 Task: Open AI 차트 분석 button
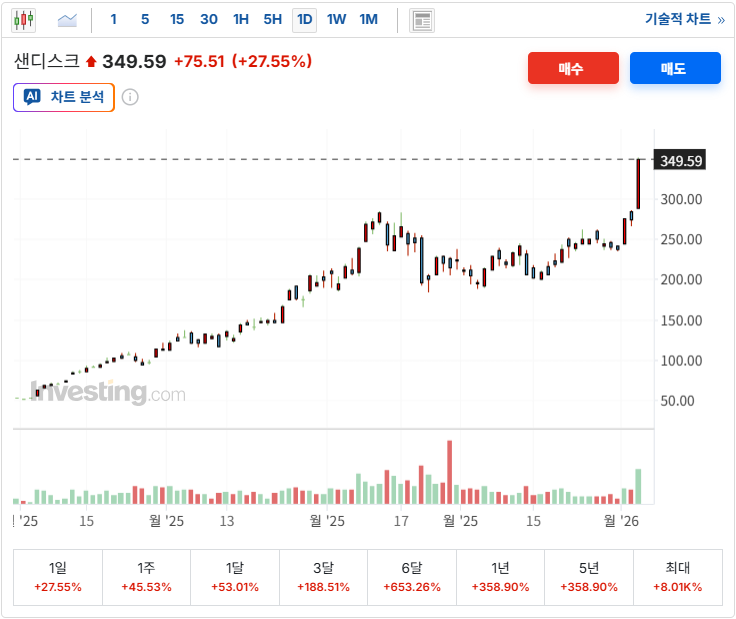click(64, 98)
